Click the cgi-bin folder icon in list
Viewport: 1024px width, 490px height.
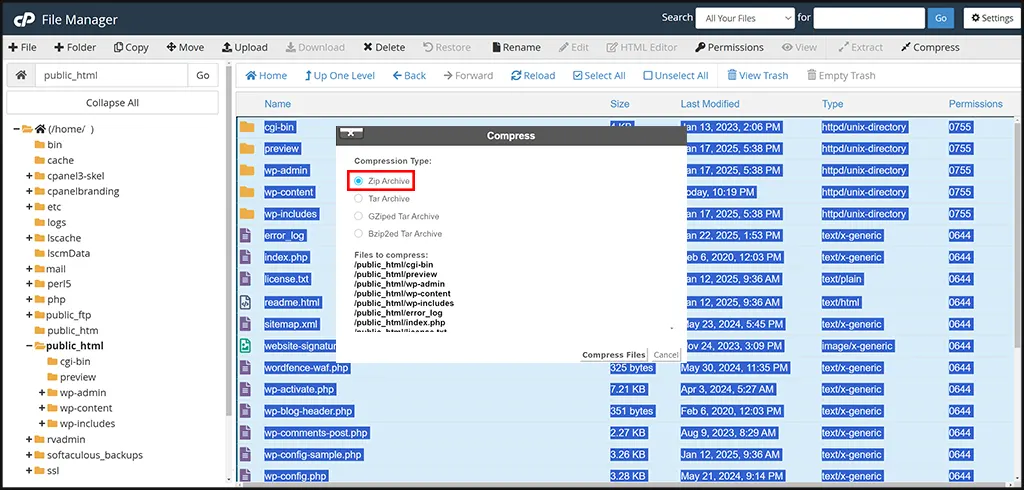pyautogui.click(x=246, y=127)
